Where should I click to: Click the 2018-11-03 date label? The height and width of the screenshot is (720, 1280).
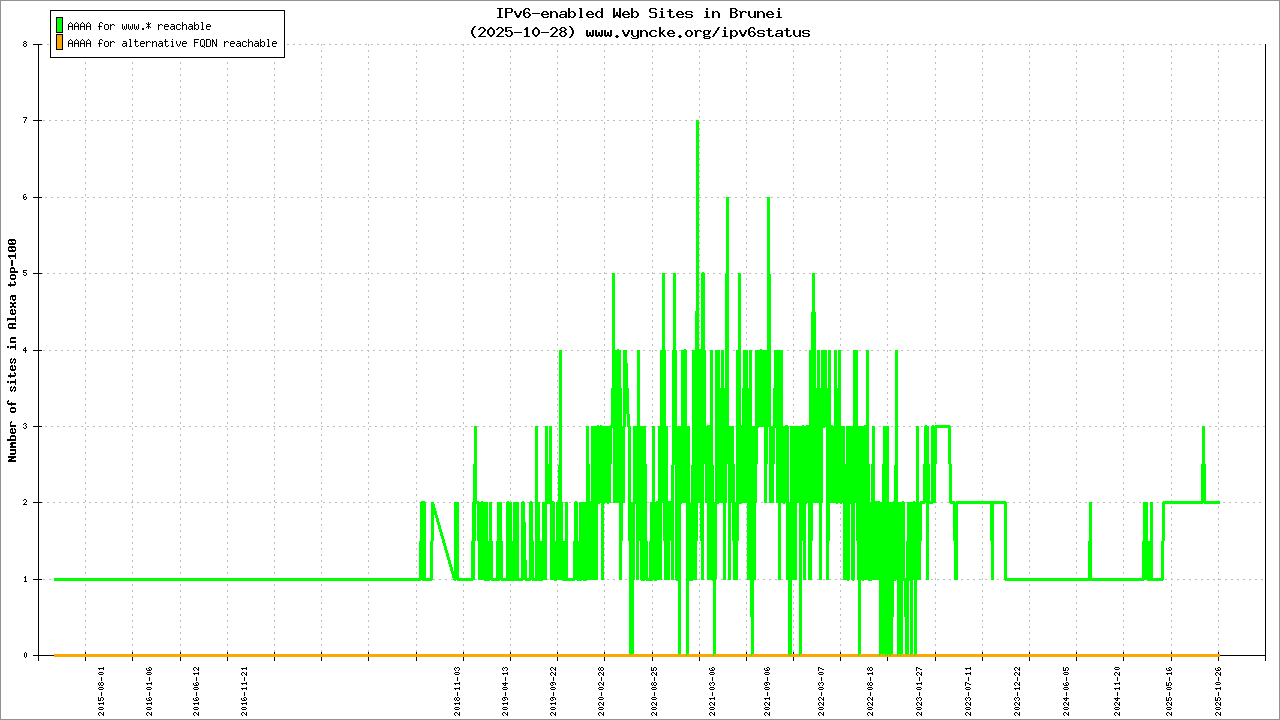[460, 691]
